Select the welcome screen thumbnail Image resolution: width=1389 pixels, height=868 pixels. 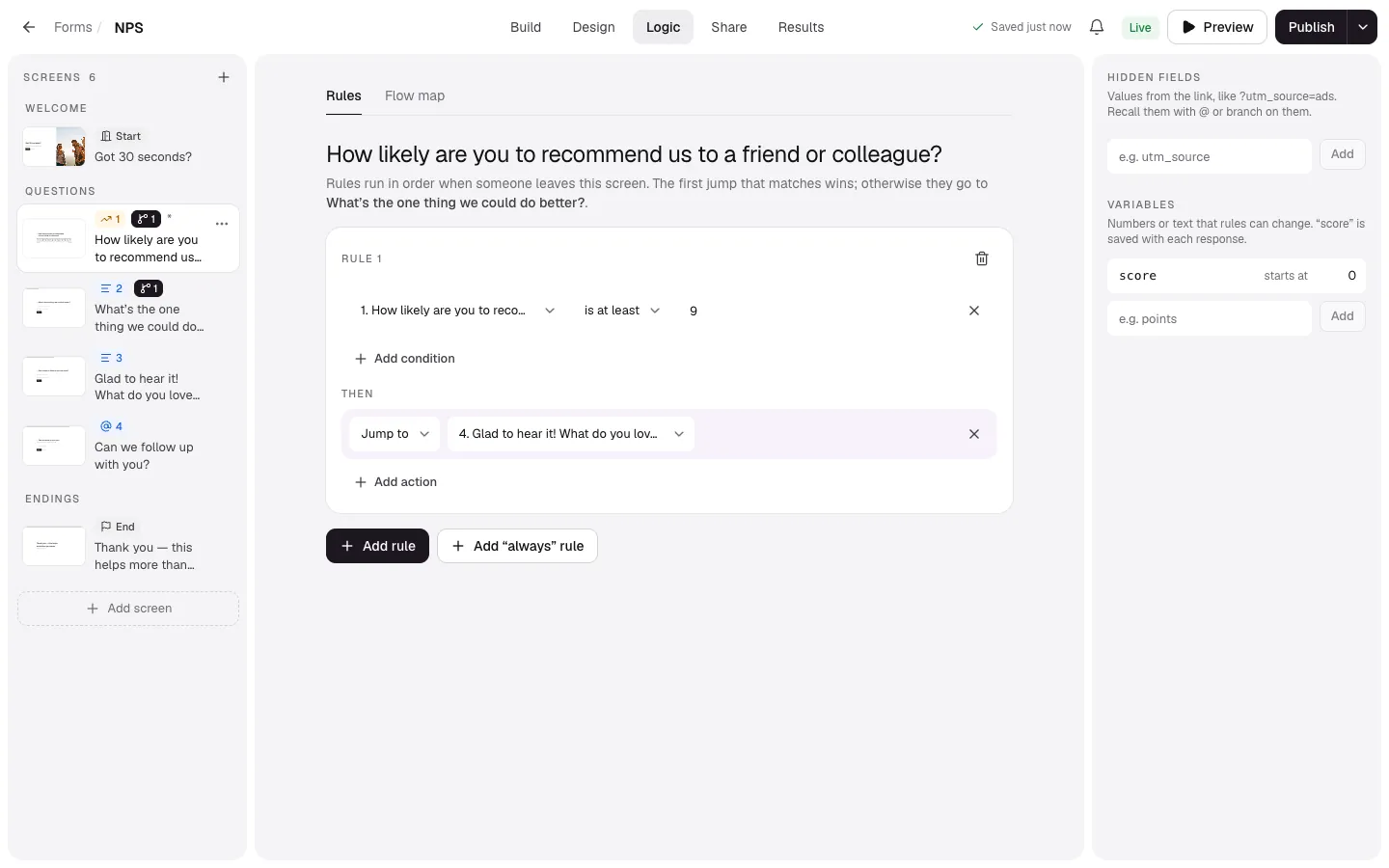coord(54,147)
